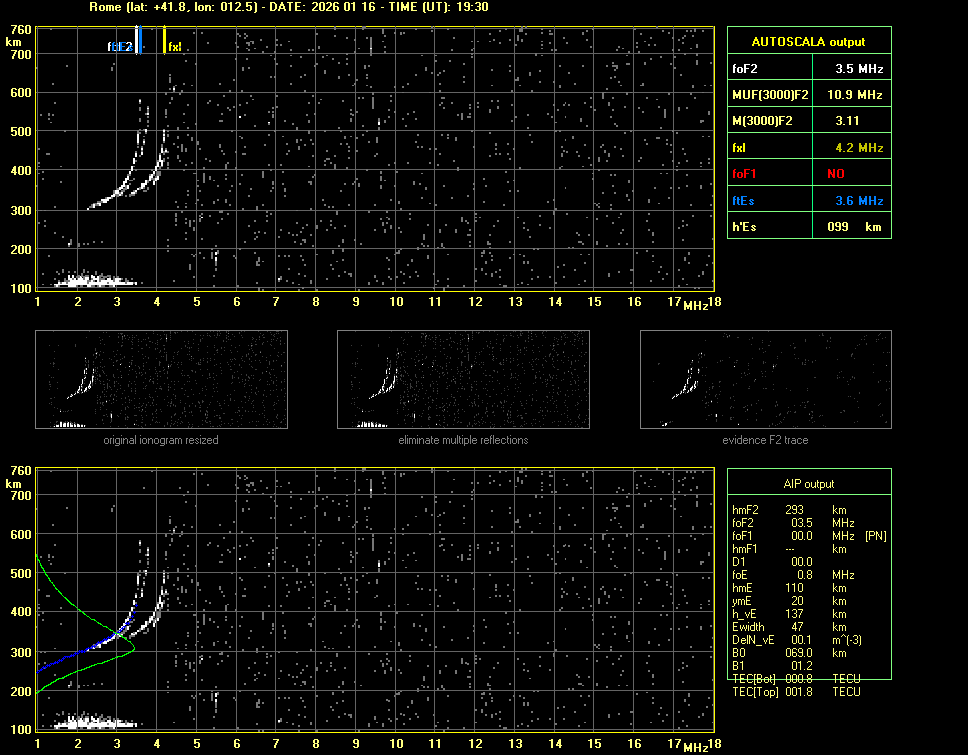Click the blue foF2 marker at top
The width and height of the screenshot is (968, 755).
[120, 47]
